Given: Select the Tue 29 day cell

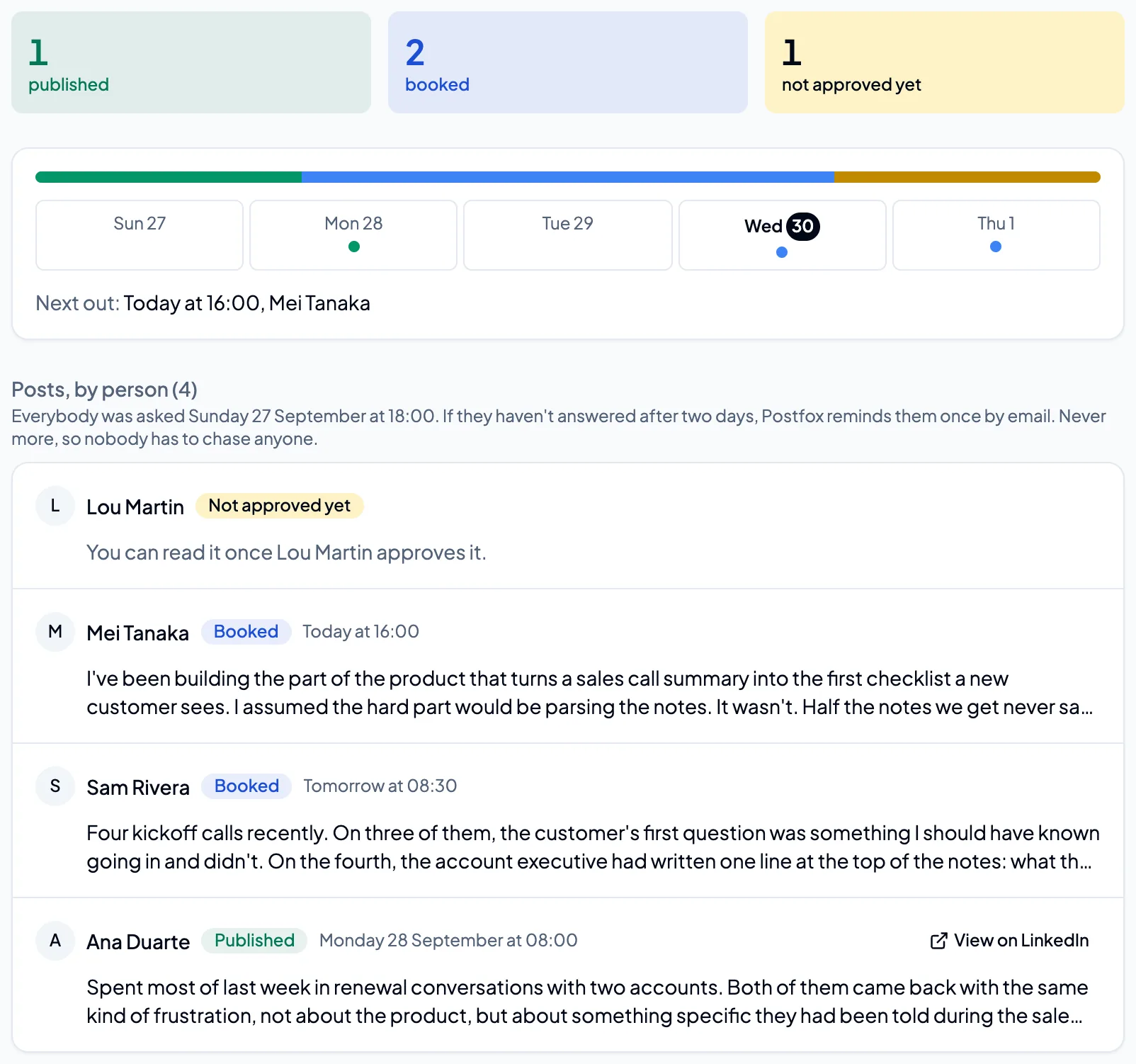Looking at the screenshot, I should pos(568,235).
